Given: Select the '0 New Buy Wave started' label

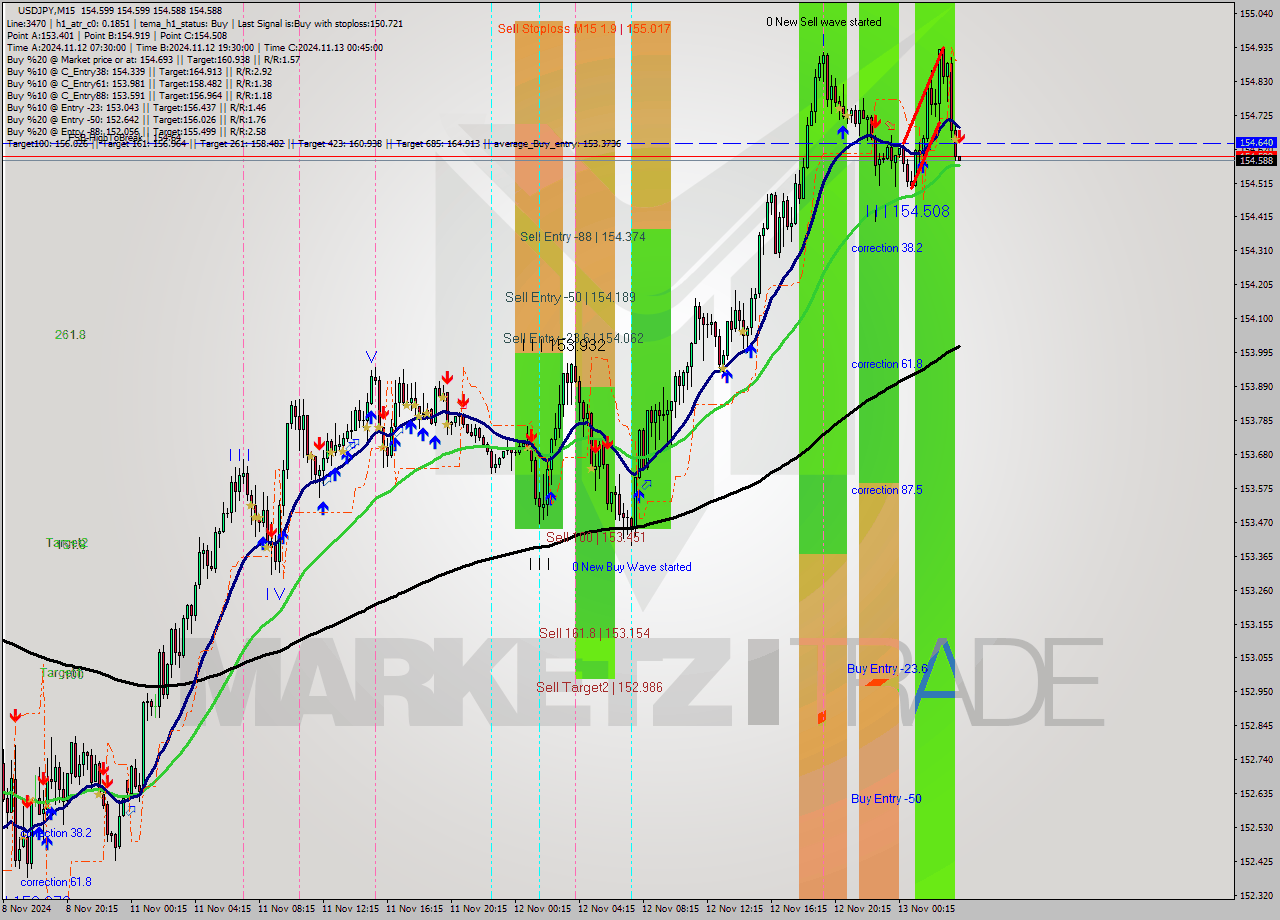Looking at the screenshot, I should pyautogui.click(x=631, y=567).
